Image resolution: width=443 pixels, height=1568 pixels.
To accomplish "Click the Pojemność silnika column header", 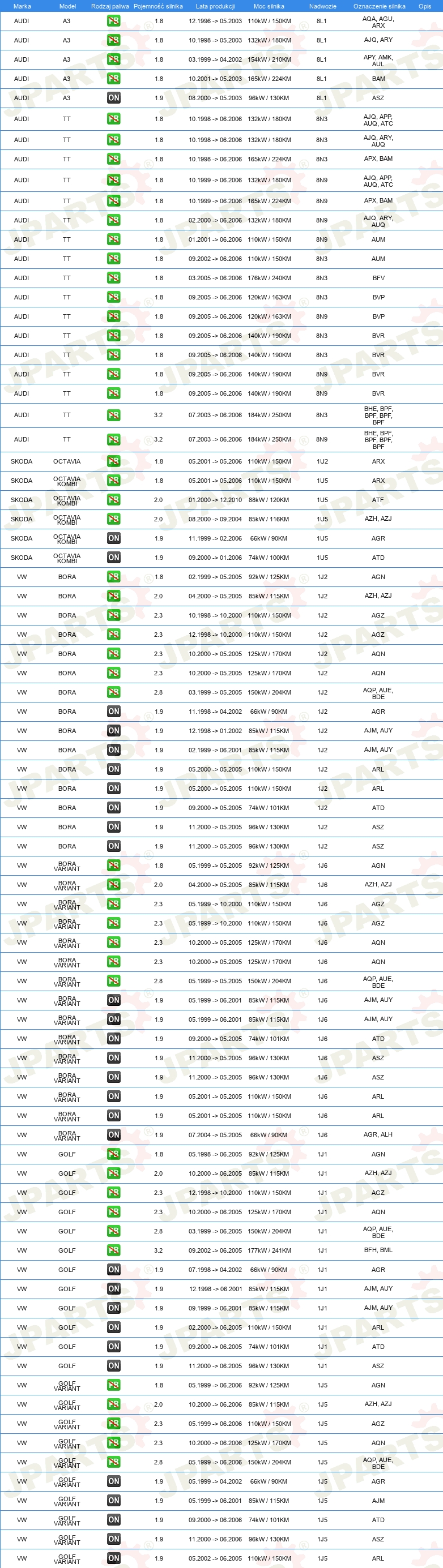I will [x=158, y=6].
